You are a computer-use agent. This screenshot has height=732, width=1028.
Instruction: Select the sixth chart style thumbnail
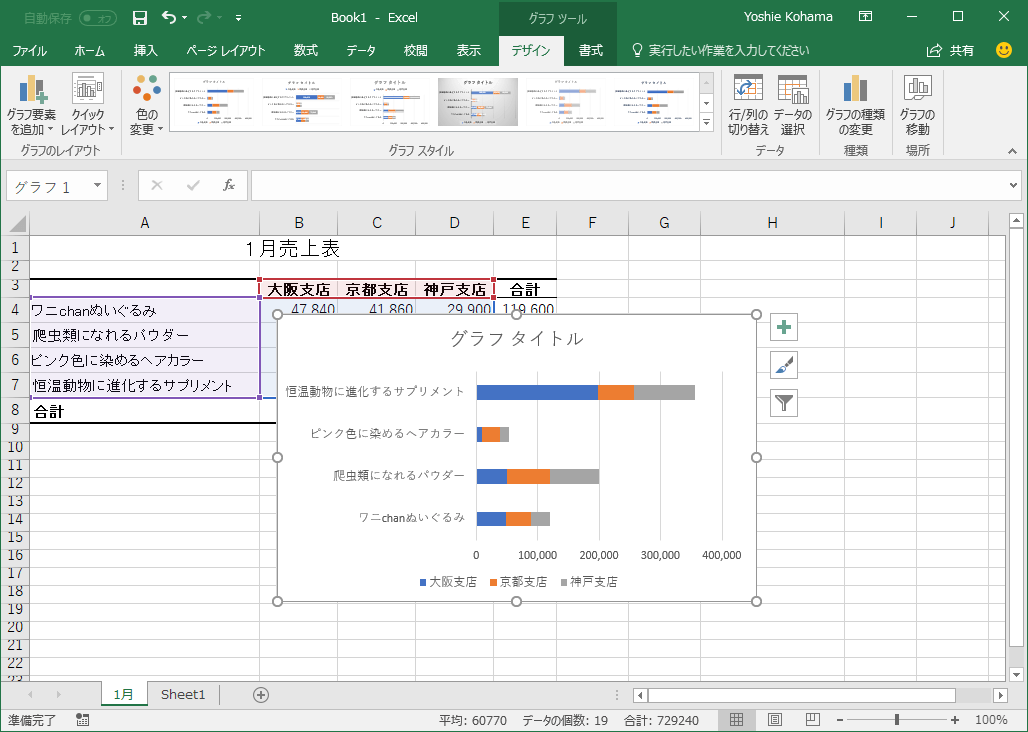point(653,102)
